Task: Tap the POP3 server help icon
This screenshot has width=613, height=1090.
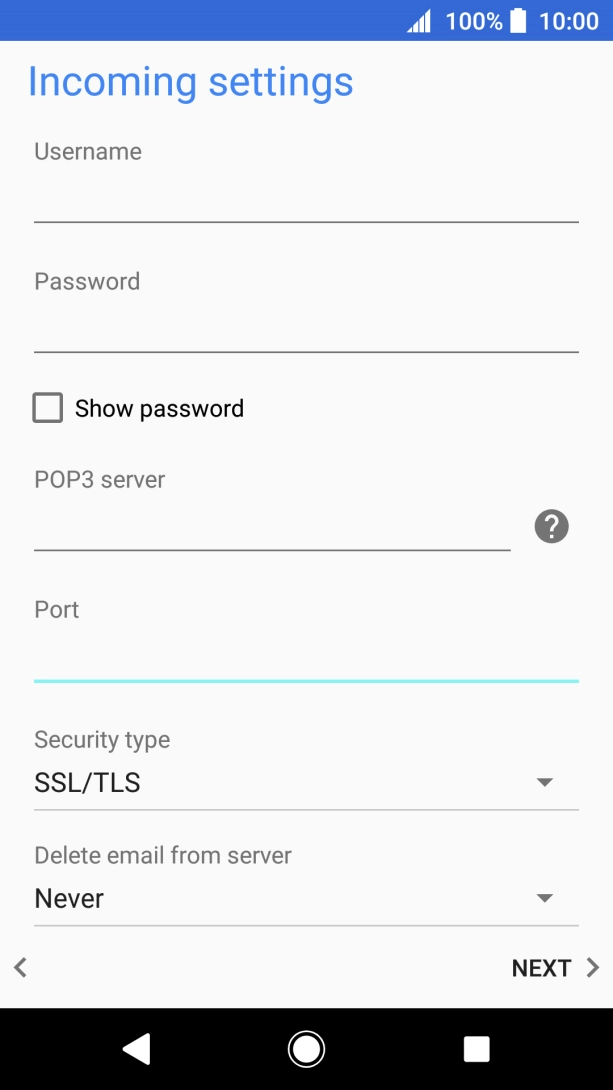Action: 551,526
